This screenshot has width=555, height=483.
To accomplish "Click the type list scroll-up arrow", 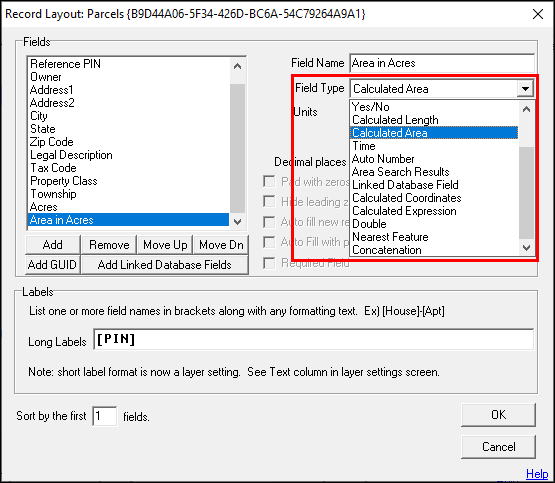I will coord(526,109).
